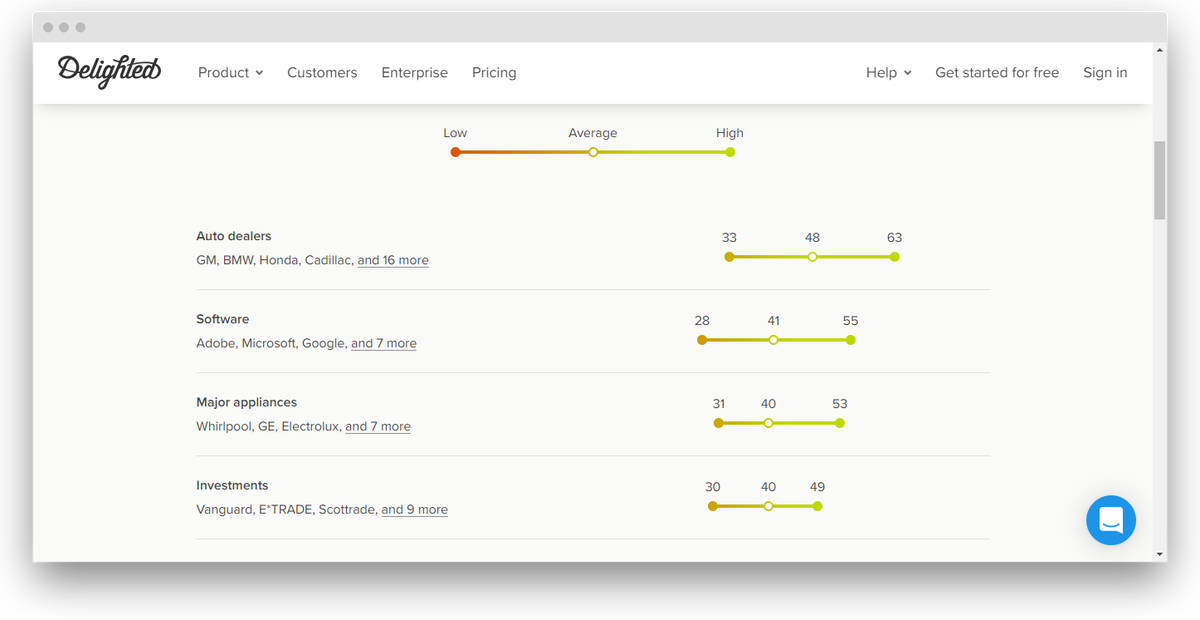Click the Low point on legend scale
Viewport: 1200px width, 620px height.
(x=455, y=152)
